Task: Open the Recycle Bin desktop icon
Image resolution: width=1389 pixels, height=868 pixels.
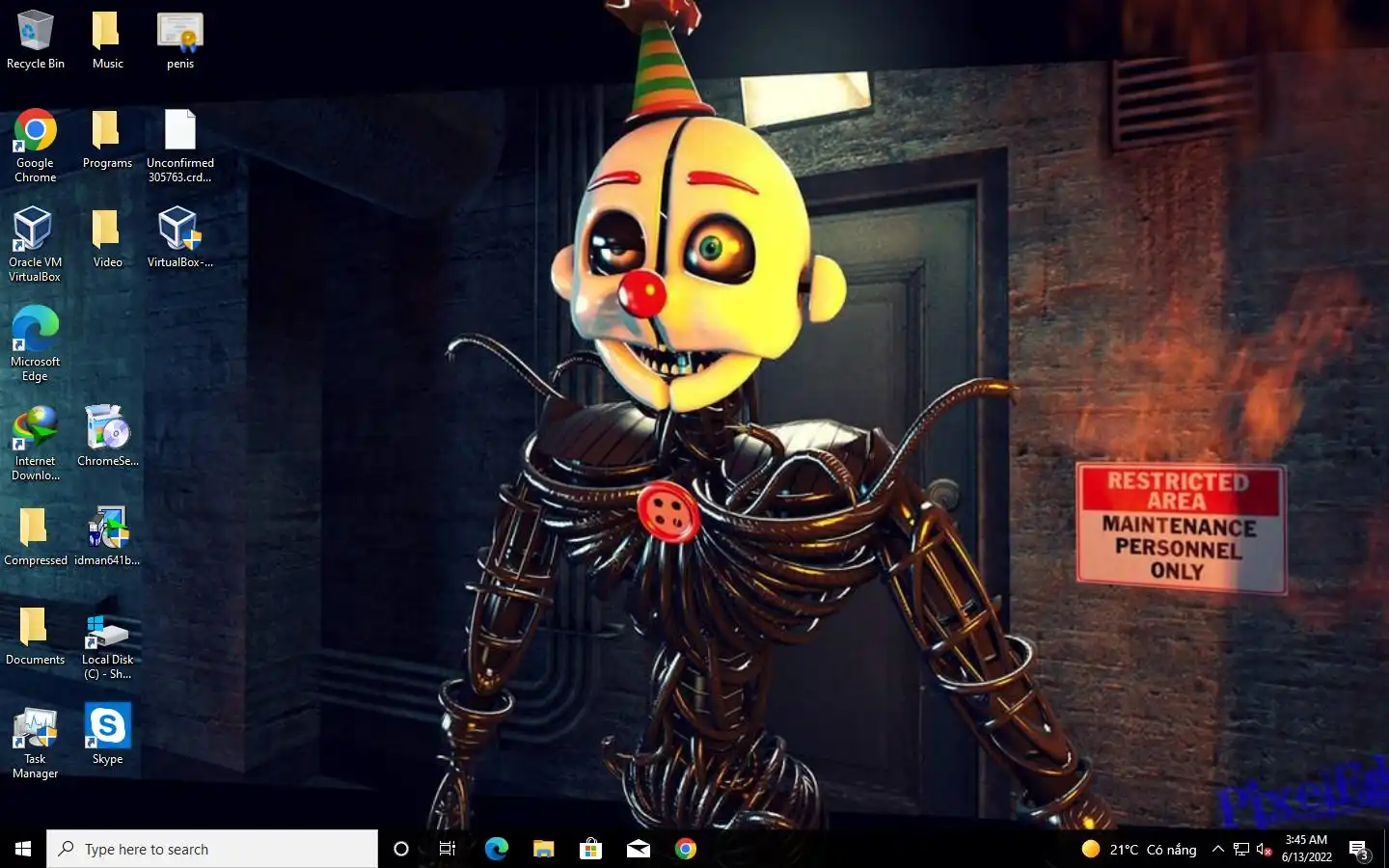Action: coord(35,41)
